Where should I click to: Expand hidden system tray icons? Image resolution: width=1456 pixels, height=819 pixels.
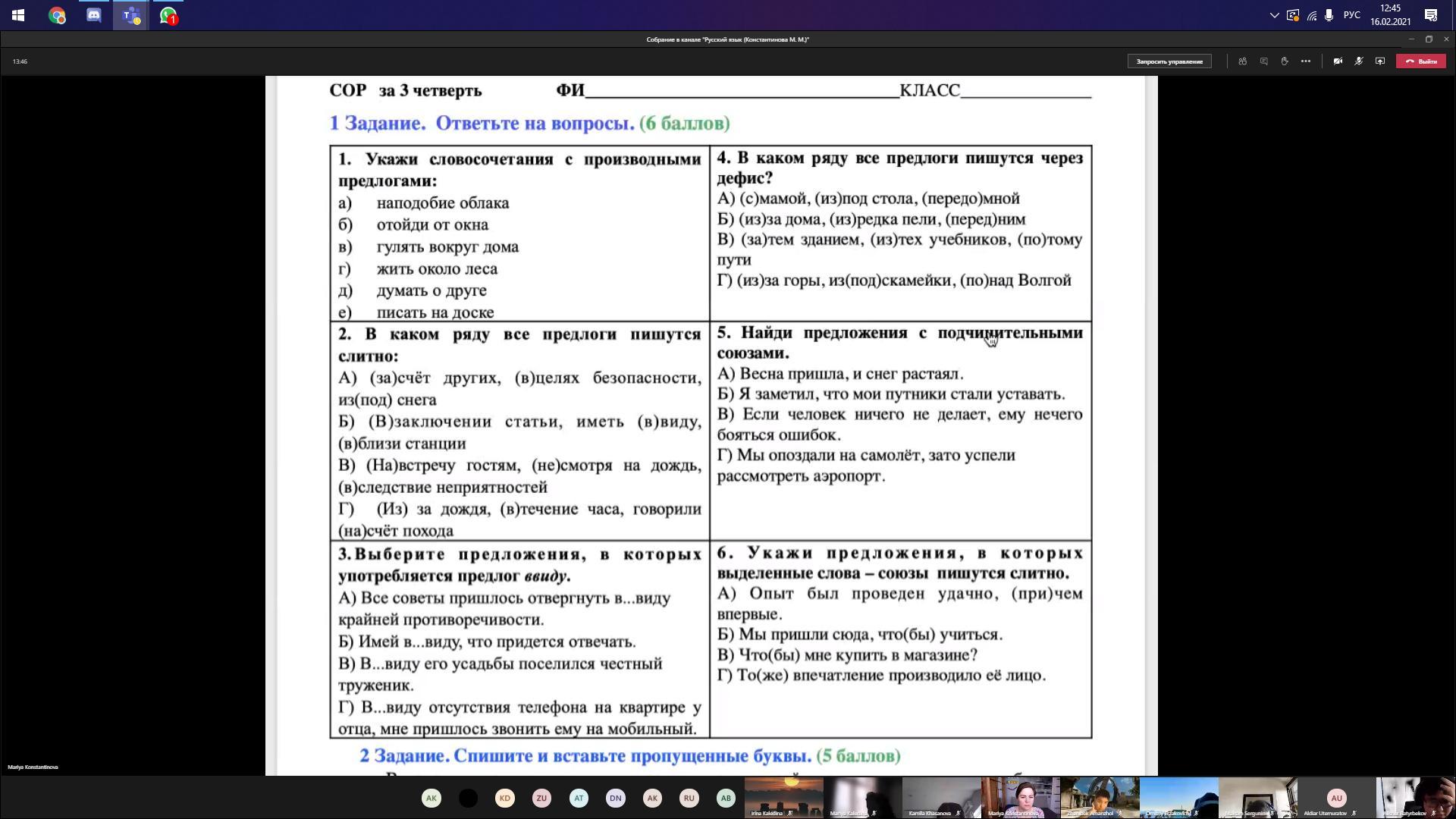coord(1274,15)
